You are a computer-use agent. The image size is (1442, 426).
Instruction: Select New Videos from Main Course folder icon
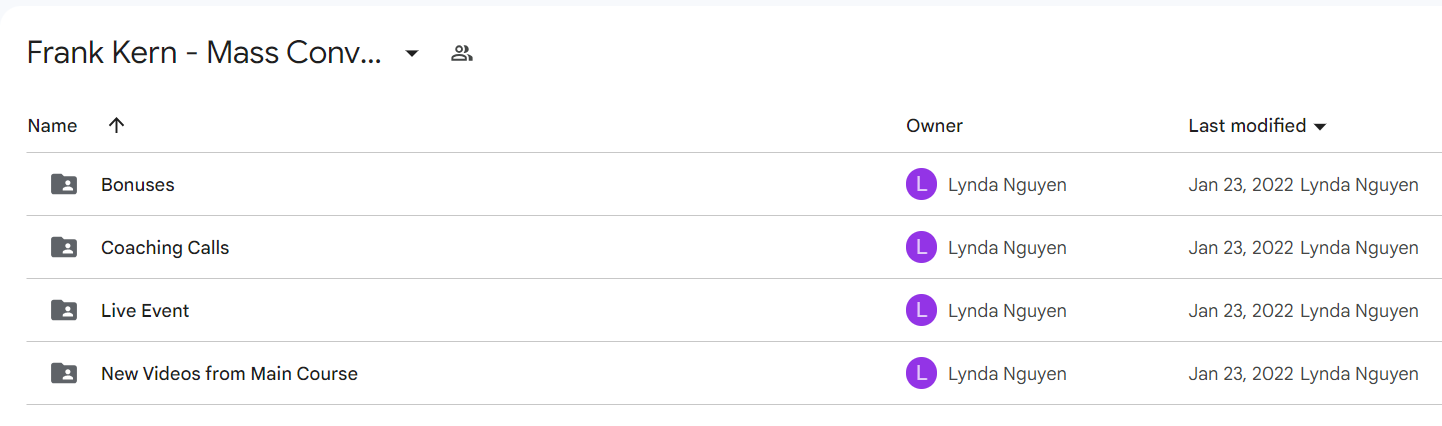coord(64,373)
